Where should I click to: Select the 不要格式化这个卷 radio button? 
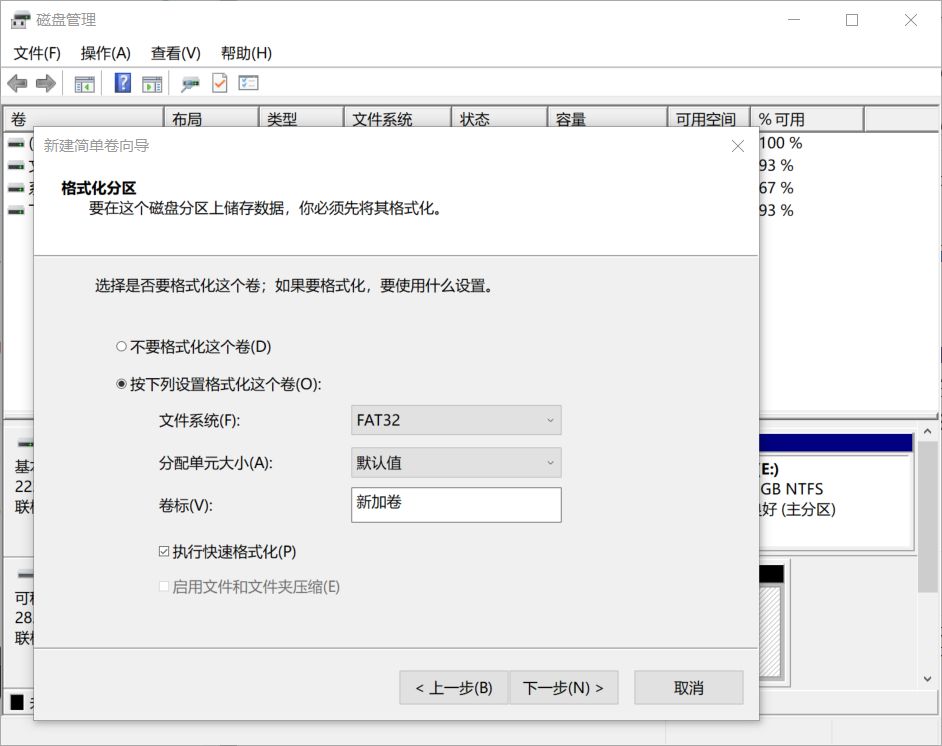[x=122, y=347]
